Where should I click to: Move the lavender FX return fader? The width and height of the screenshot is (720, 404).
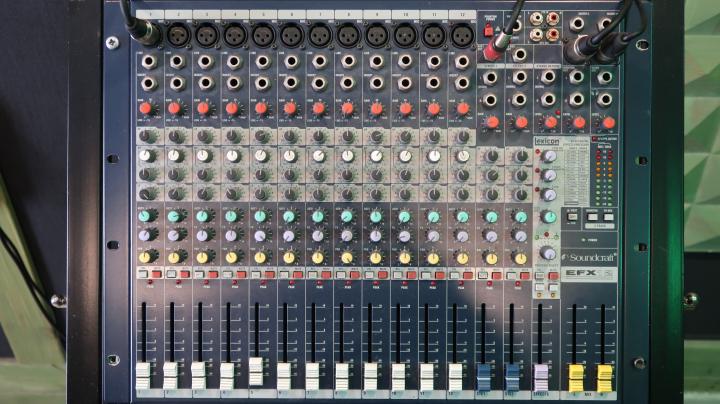coord(540,377)
